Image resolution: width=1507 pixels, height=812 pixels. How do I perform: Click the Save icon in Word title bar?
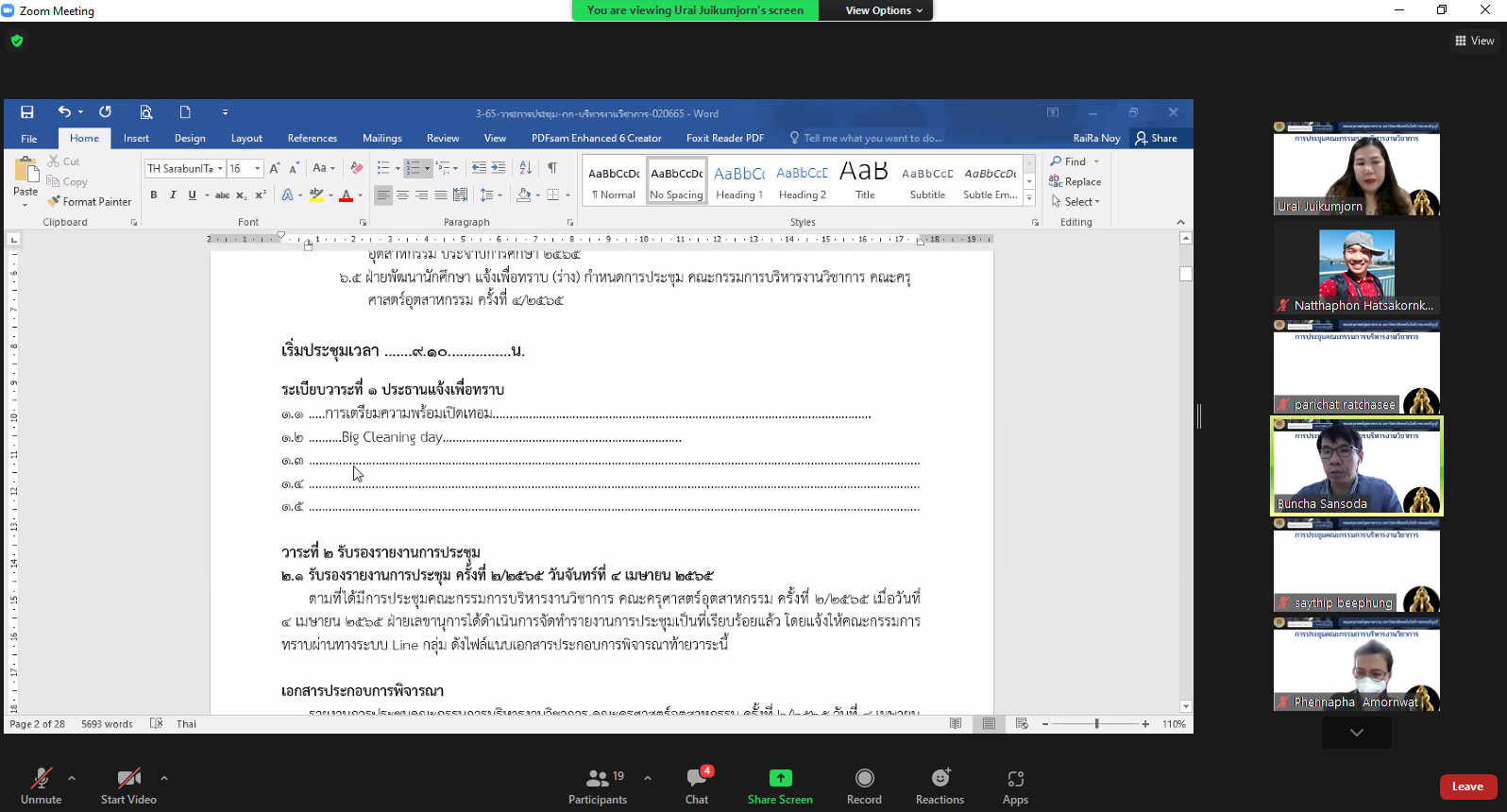[27, 112]
